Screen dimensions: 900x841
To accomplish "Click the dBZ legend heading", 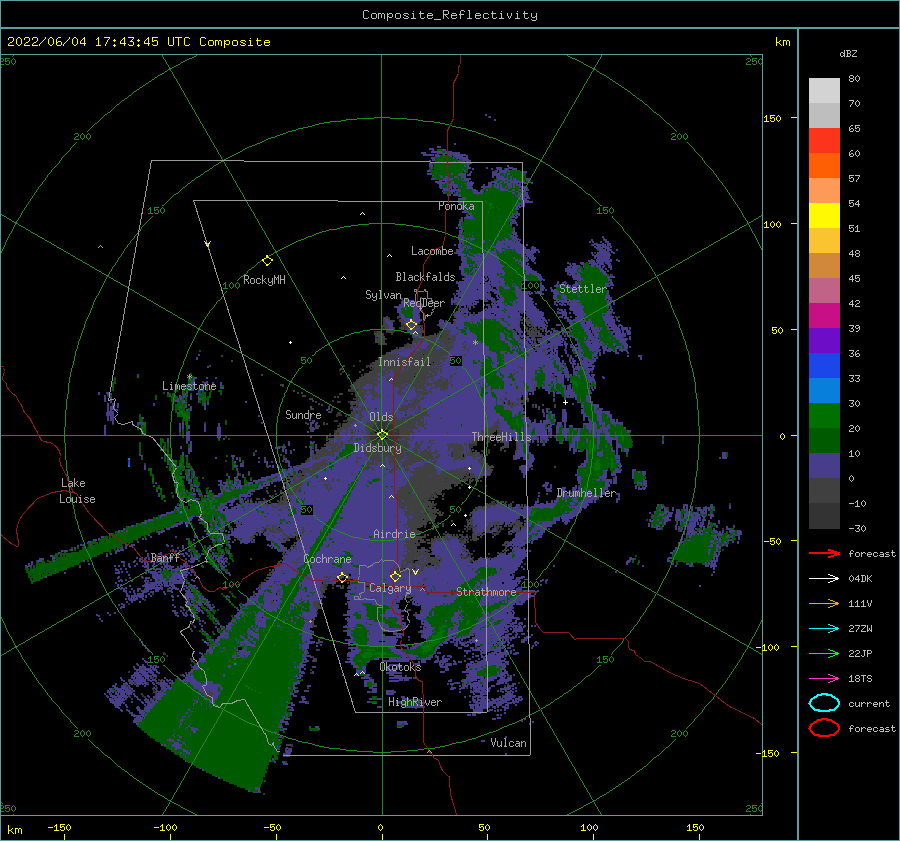I will pyautogui.click(x=848, y=53).
